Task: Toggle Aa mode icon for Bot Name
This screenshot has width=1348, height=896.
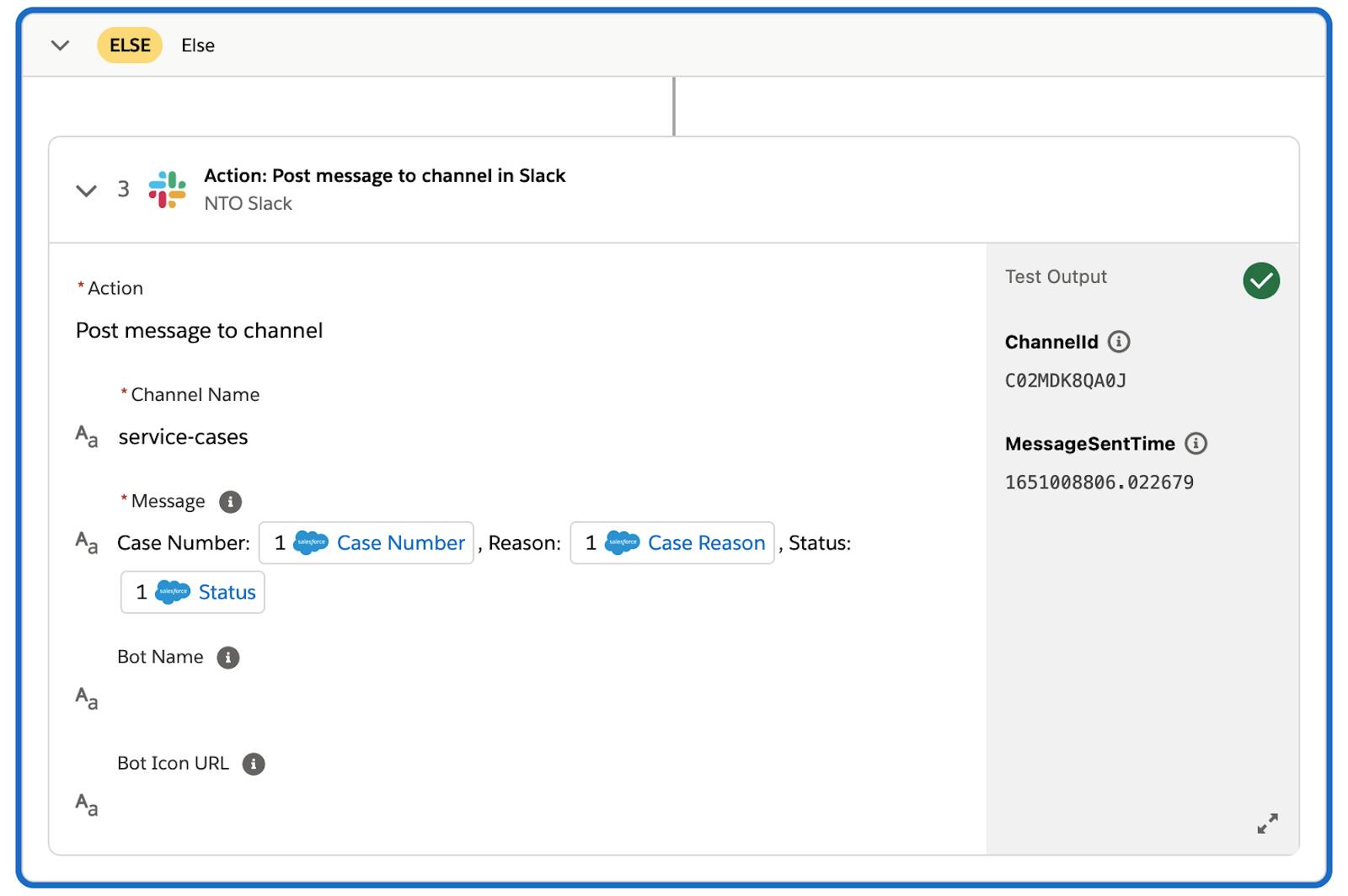Action: click(87, 698)
